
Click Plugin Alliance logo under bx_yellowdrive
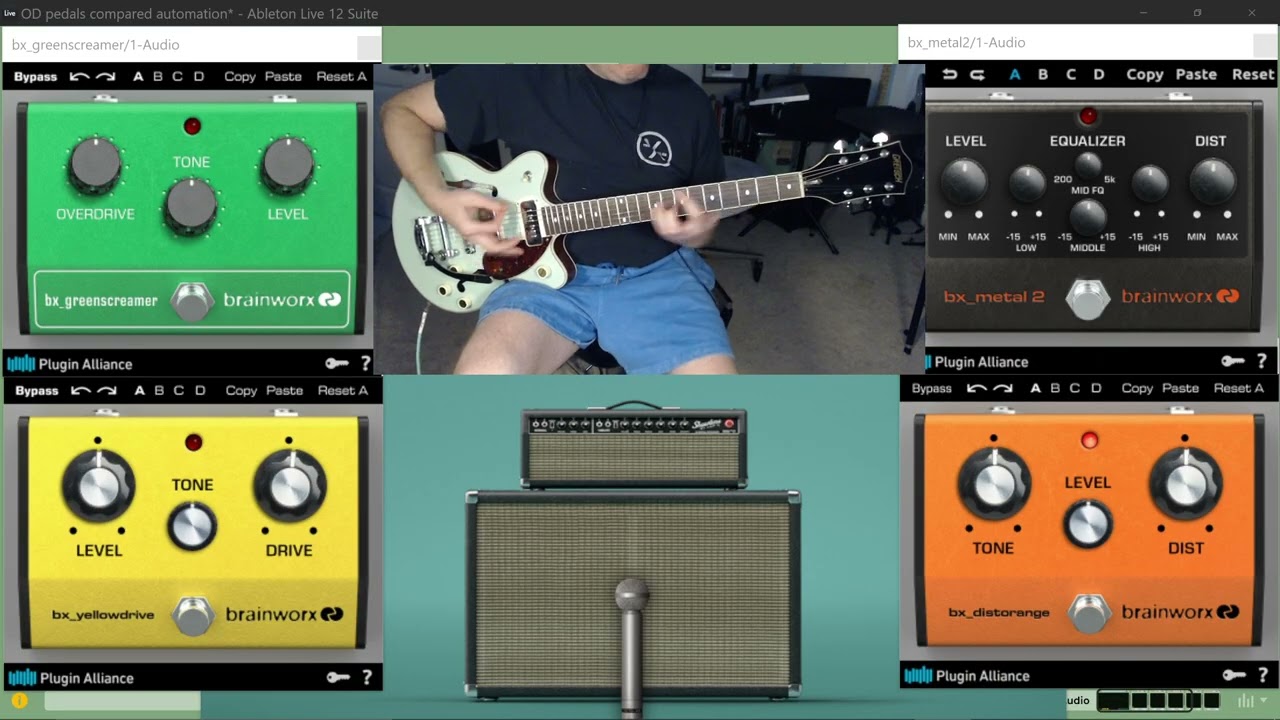click(70, 678)
